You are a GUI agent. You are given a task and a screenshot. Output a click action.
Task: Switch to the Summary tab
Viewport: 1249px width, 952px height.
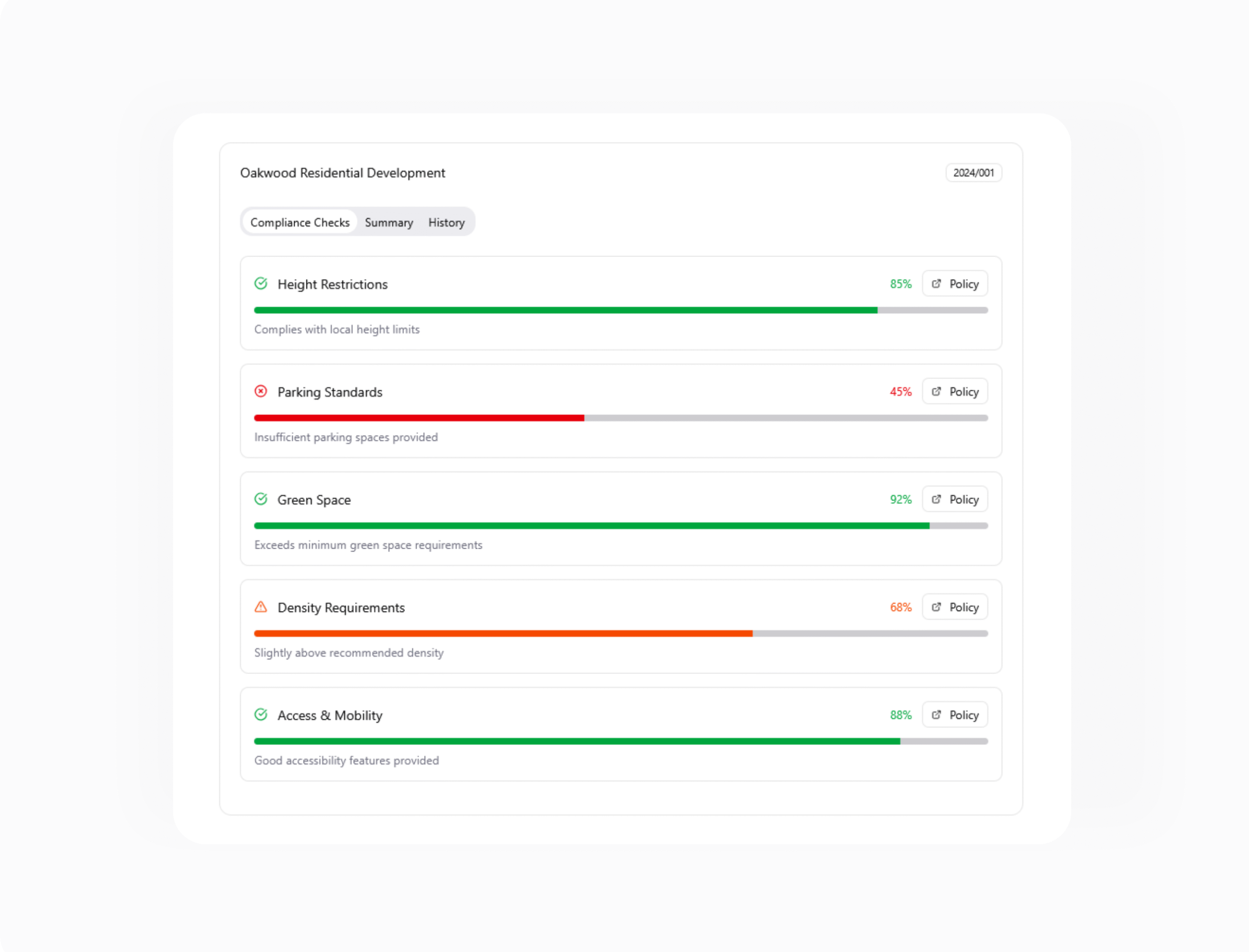[x=389, y=222]
